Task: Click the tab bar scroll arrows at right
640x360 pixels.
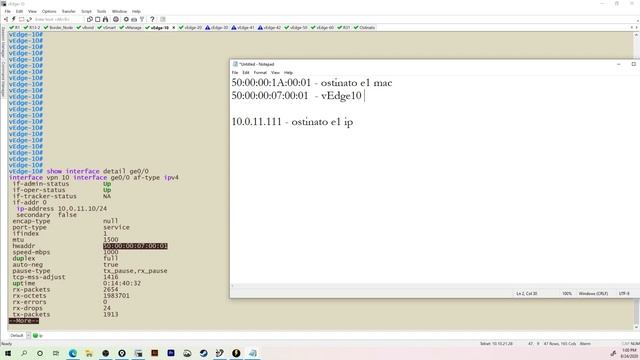Action: coord(634,28)
